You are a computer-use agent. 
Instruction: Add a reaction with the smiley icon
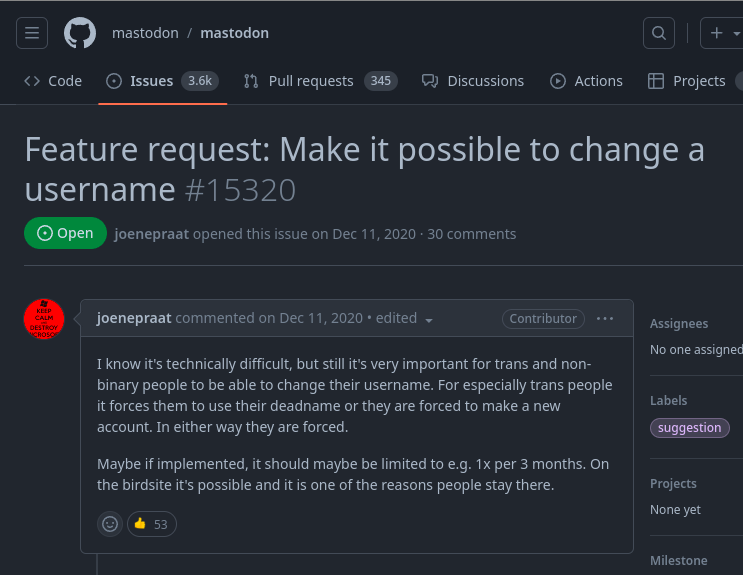[x=110, y=523]
